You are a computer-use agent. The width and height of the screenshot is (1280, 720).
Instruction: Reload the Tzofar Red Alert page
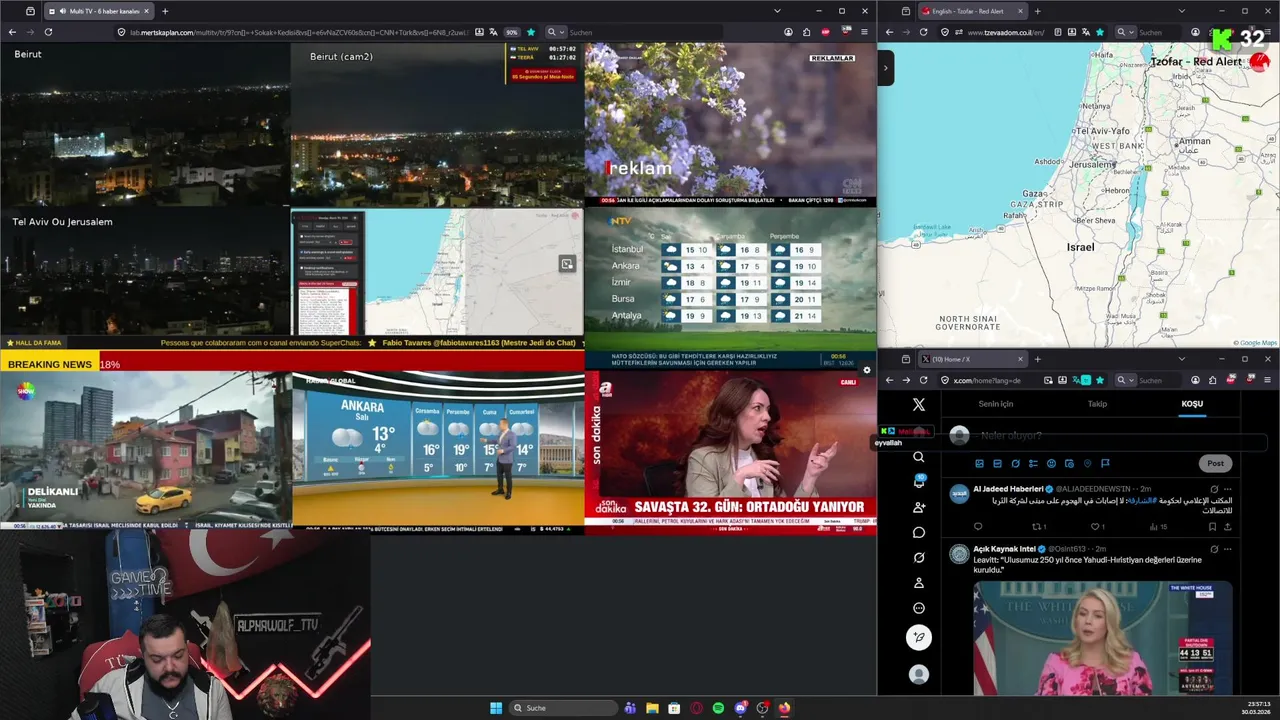point(923,32)
